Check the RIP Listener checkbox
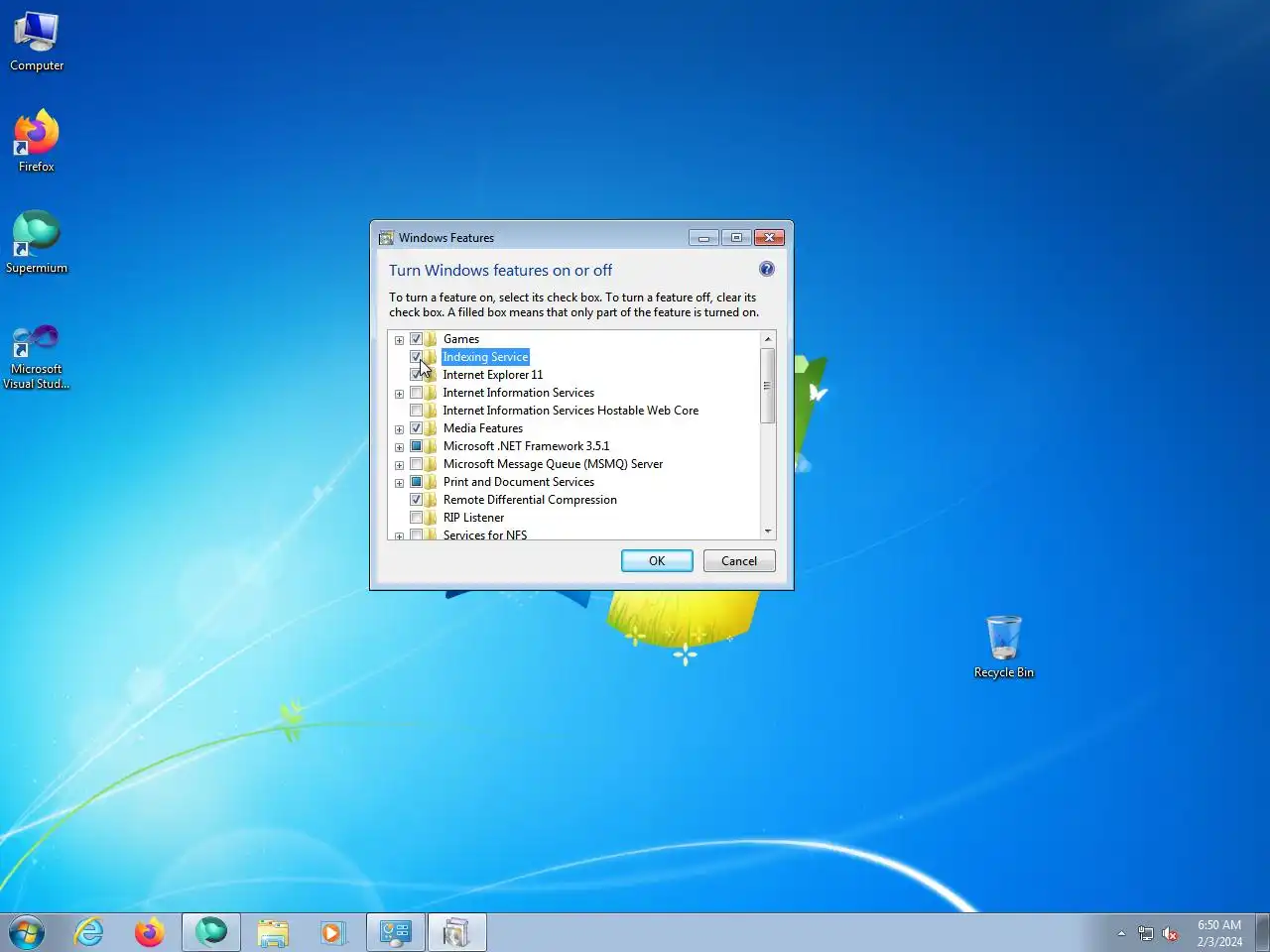Screen dimensions: 1270x952 click(x=416, y=518)
